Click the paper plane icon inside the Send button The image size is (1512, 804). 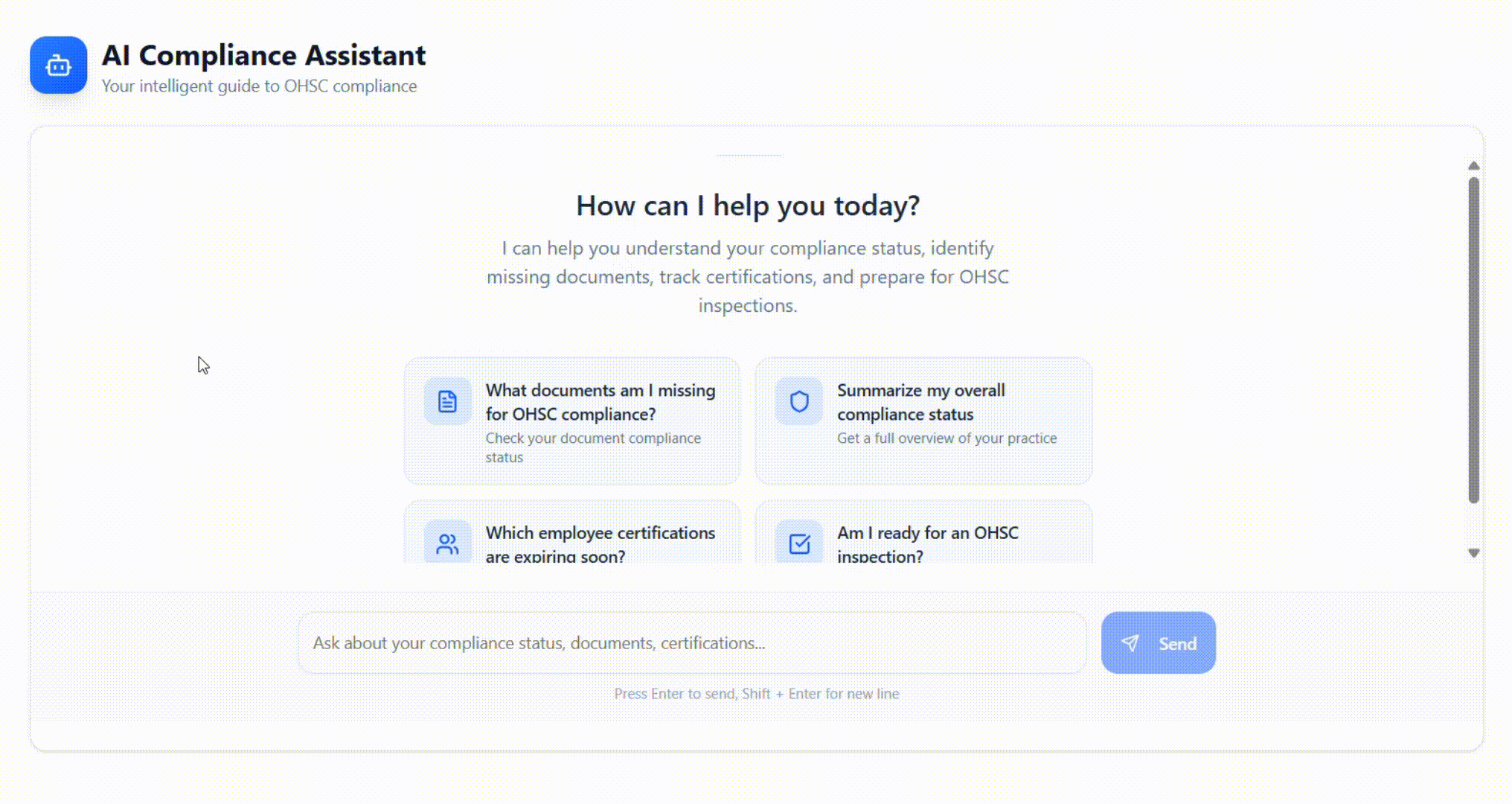[1132, 643]
